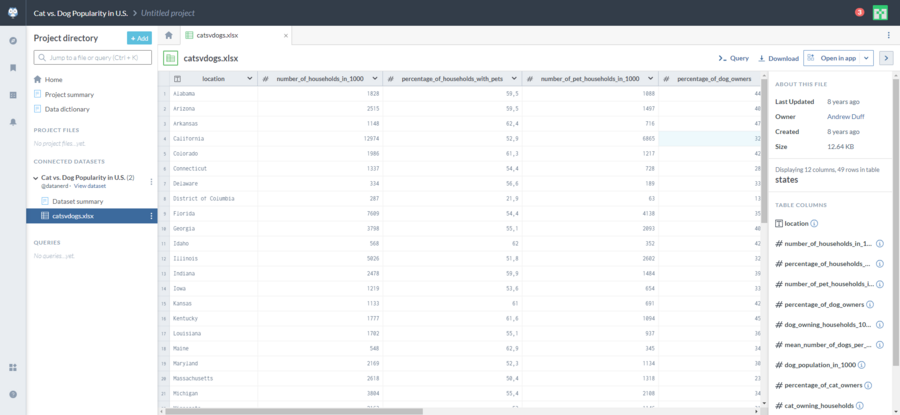Follow the View dataset link
Screen dimensions: 900x415
click(x=90, y=186)
